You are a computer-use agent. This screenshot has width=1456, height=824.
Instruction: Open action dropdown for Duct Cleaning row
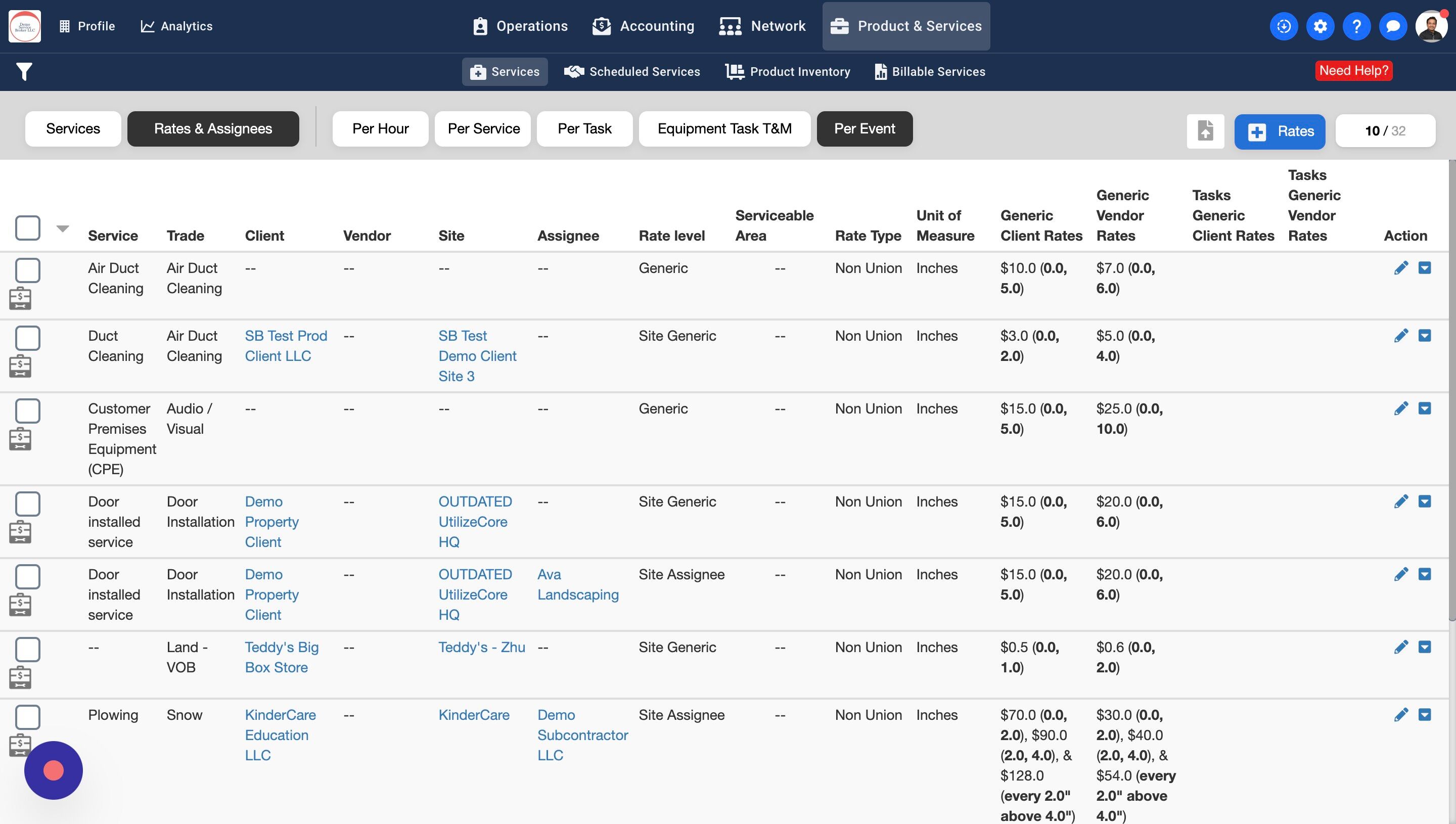(x=1424, y=336)
